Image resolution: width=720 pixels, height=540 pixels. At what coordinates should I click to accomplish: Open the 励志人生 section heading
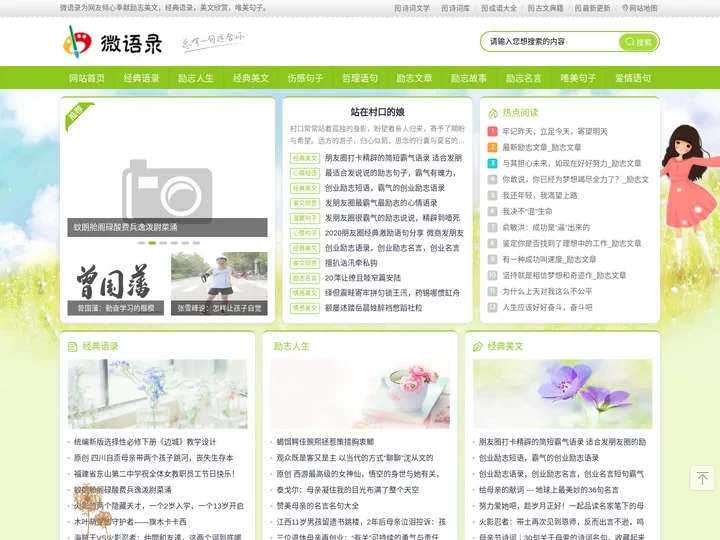pyautogui.click(x=292, y=347)
